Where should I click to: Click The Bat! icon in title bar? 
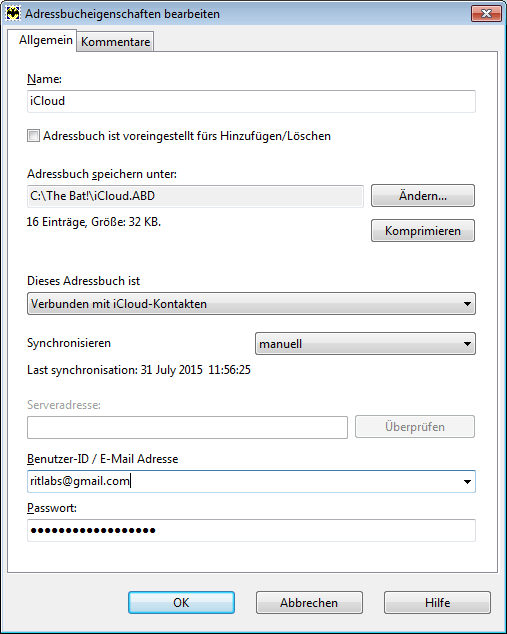[x=13, y=13]
